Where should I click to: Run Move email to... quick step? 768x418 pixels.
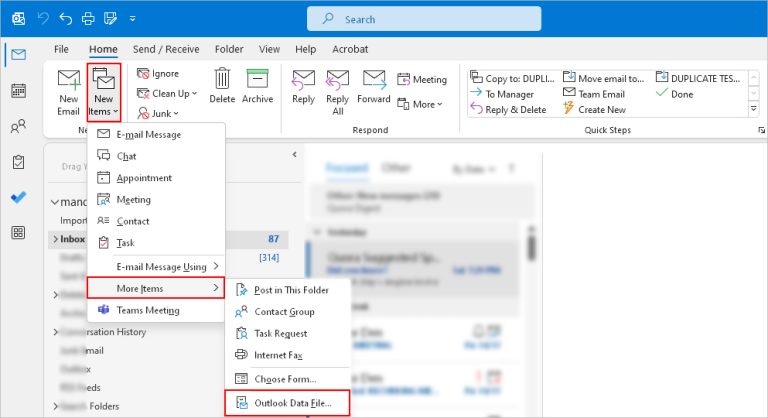coord(603,78)
